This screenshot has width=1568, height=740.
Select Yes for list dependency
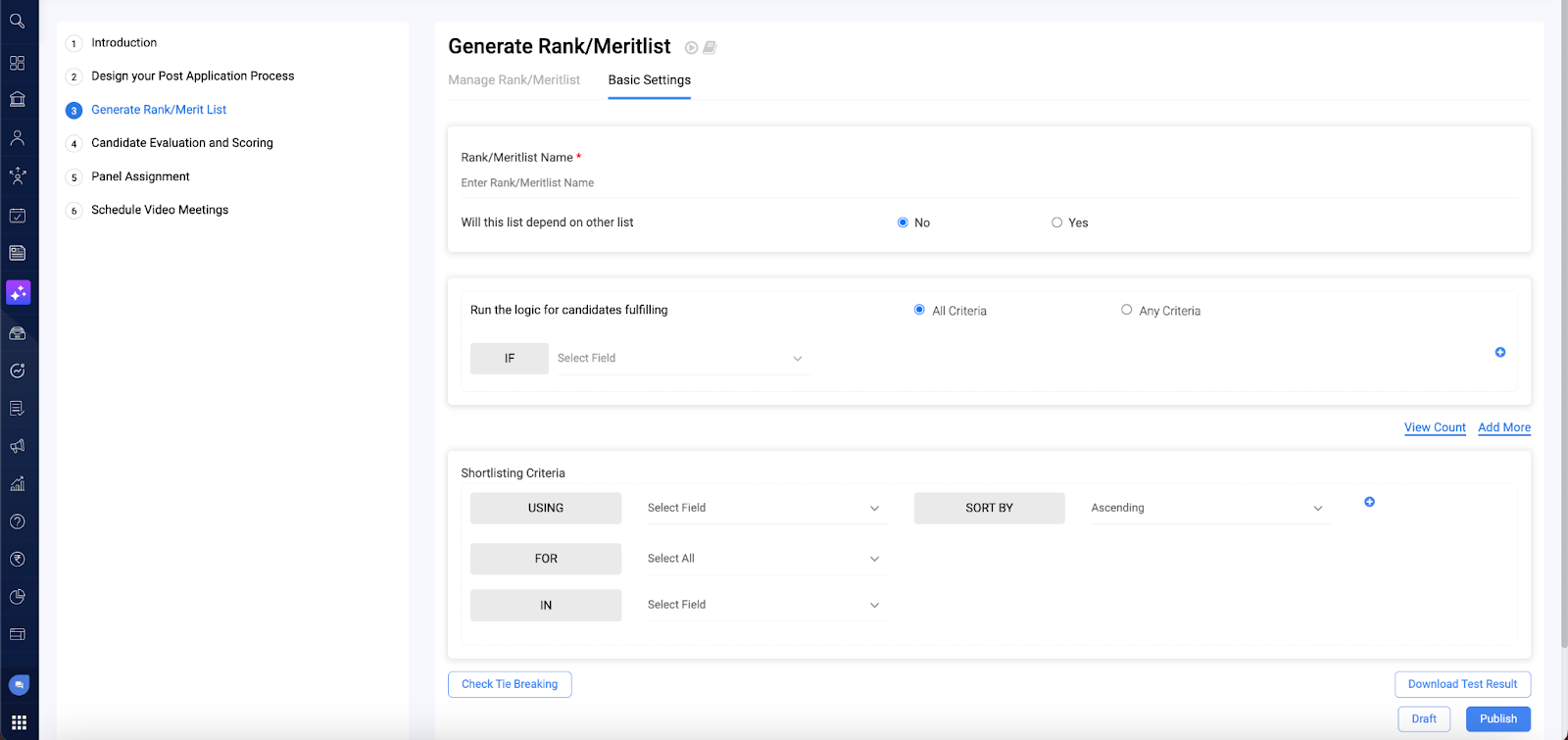click(x=1056, y=222)
